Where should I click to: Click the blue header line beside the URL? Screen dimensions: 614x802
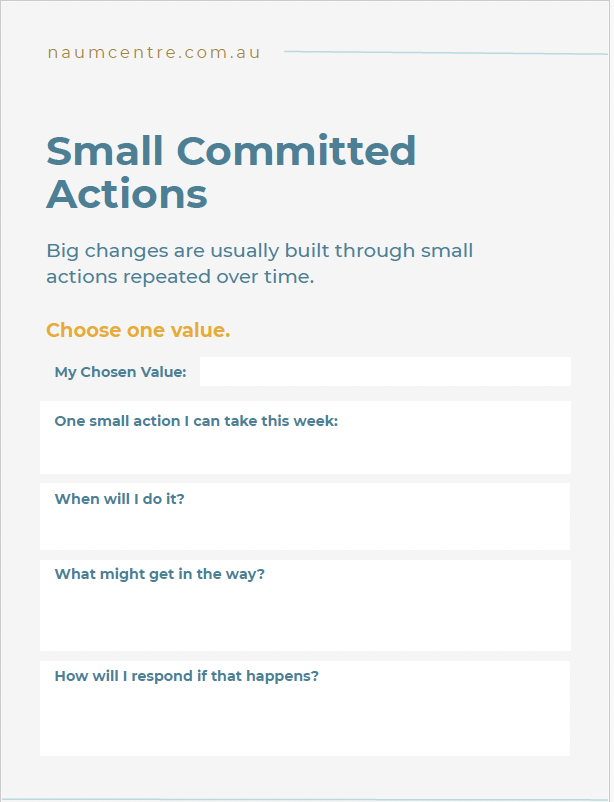[446, 53]
